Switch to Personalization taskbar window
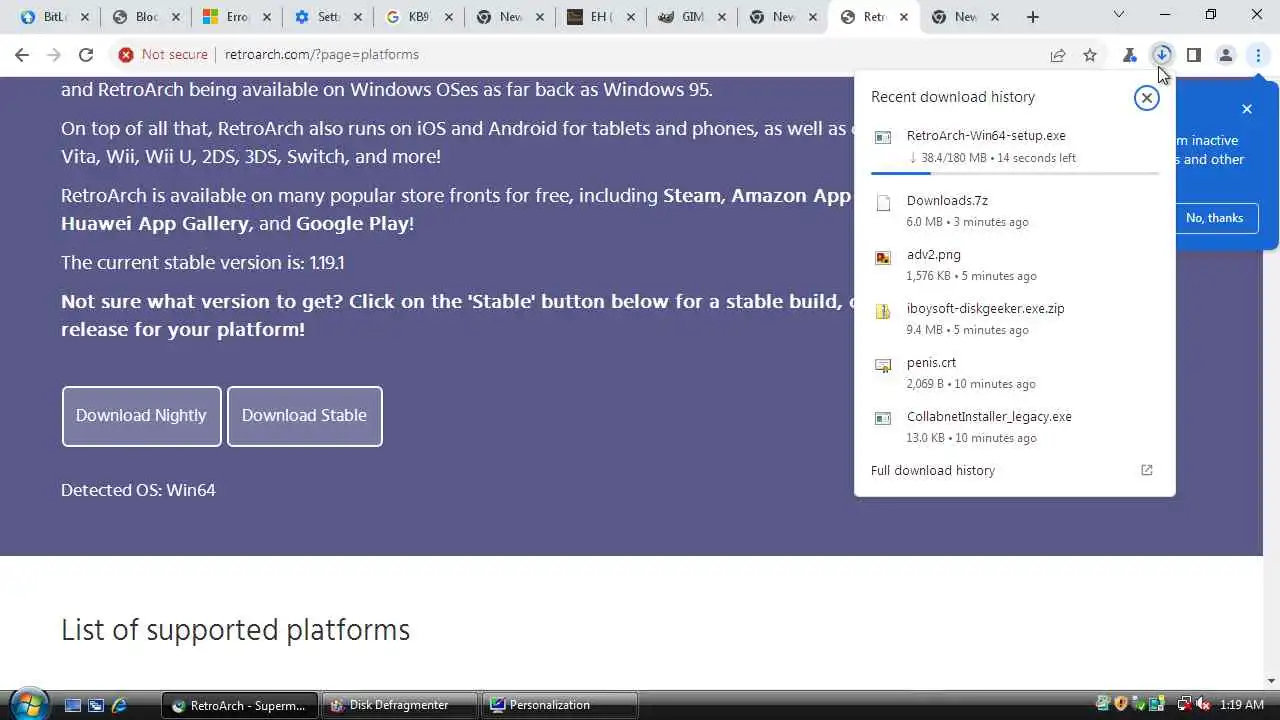The width and height of the screenshot is (1280, 720). [561, 705]
